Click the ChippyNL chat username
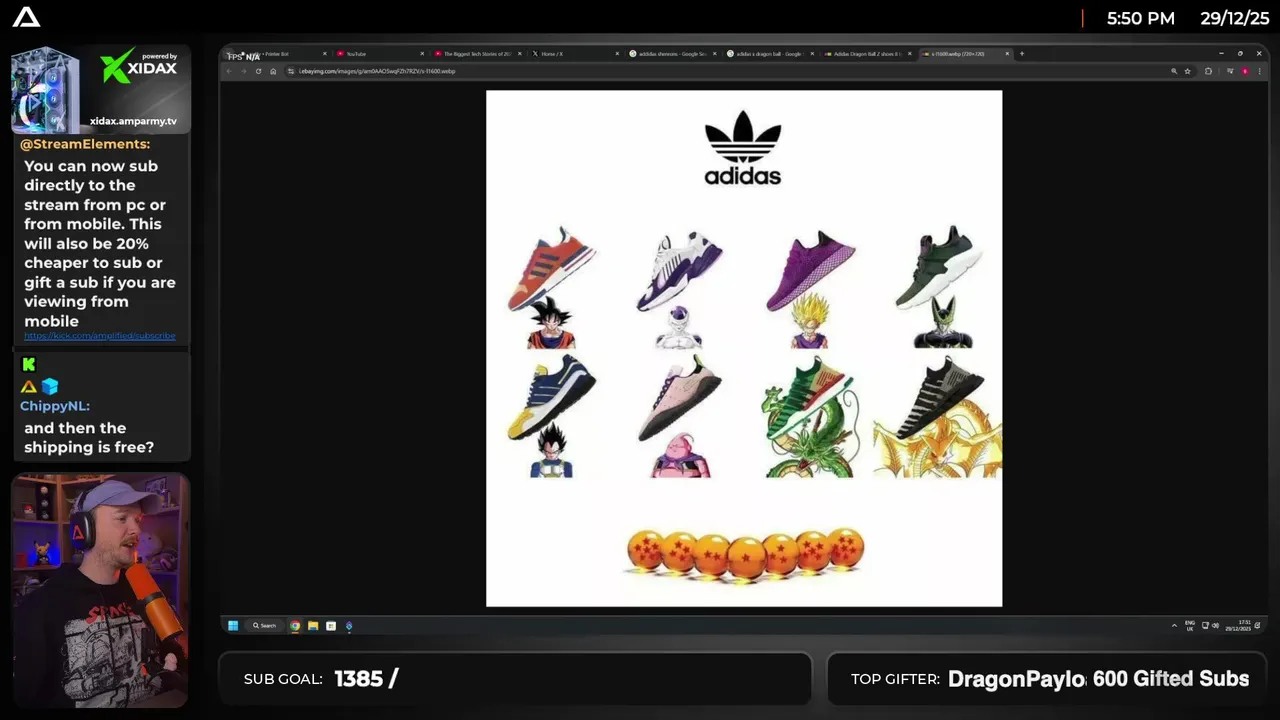1280x720 pixels. tap(55, 406)
